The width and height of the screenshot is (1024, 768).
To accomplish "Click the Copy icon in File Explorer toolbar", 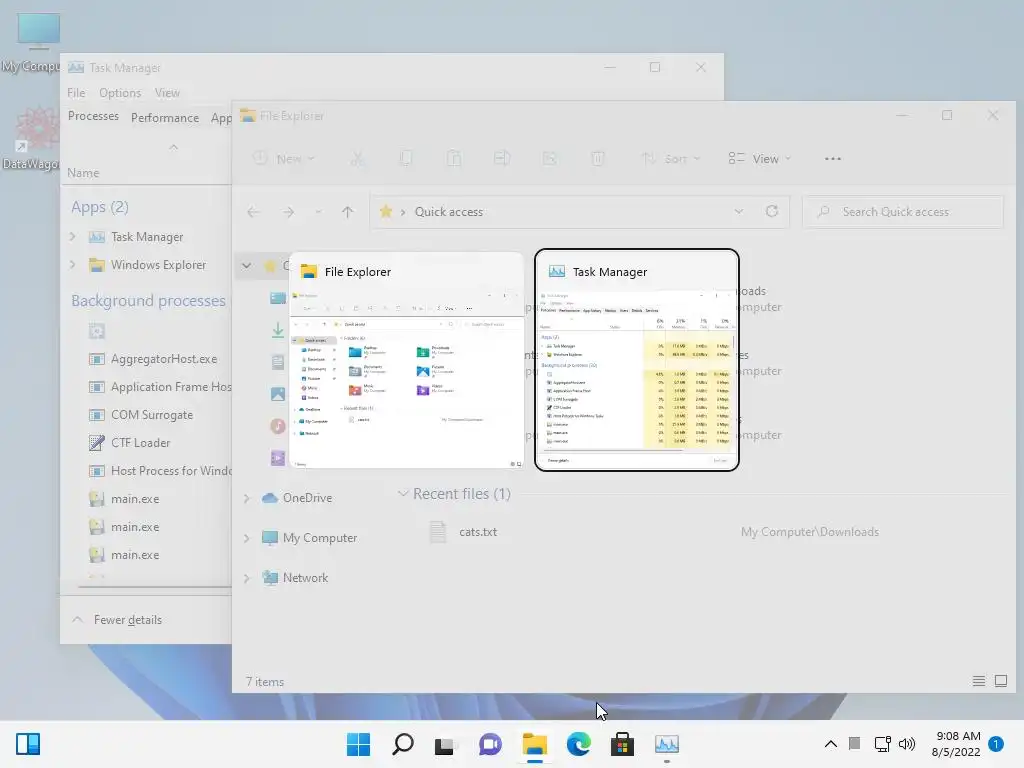I will [406, 159].
